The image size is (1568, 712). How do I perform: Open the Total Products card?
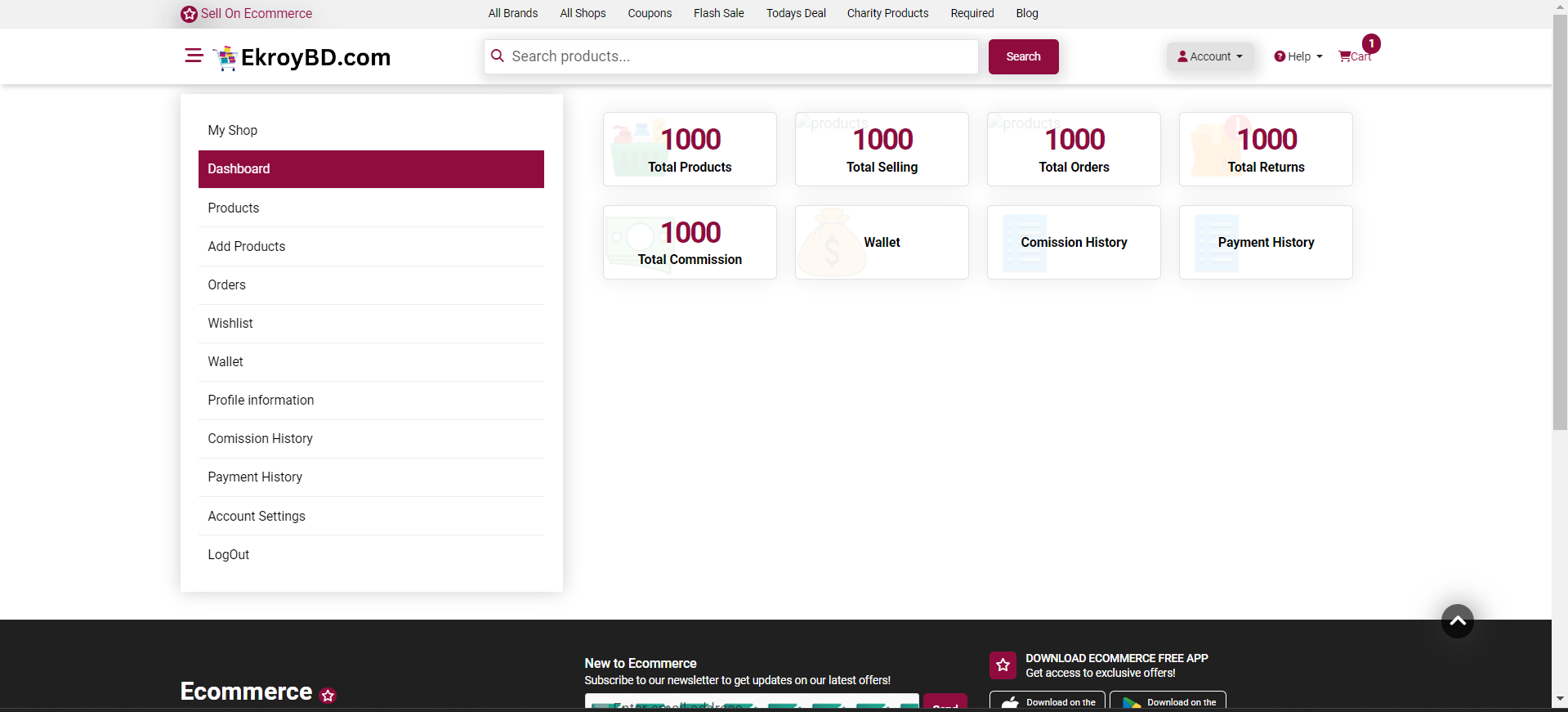coord(690,150)
